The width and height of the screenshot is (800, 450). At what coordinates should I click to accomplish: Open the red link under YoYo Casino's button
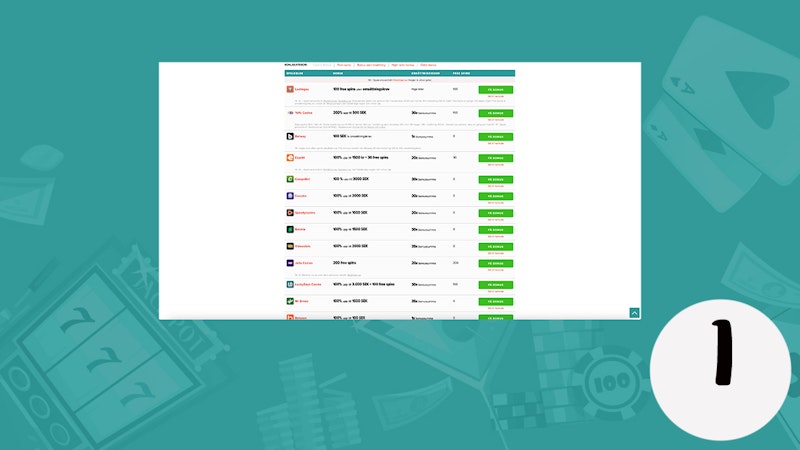coord(495,121)
